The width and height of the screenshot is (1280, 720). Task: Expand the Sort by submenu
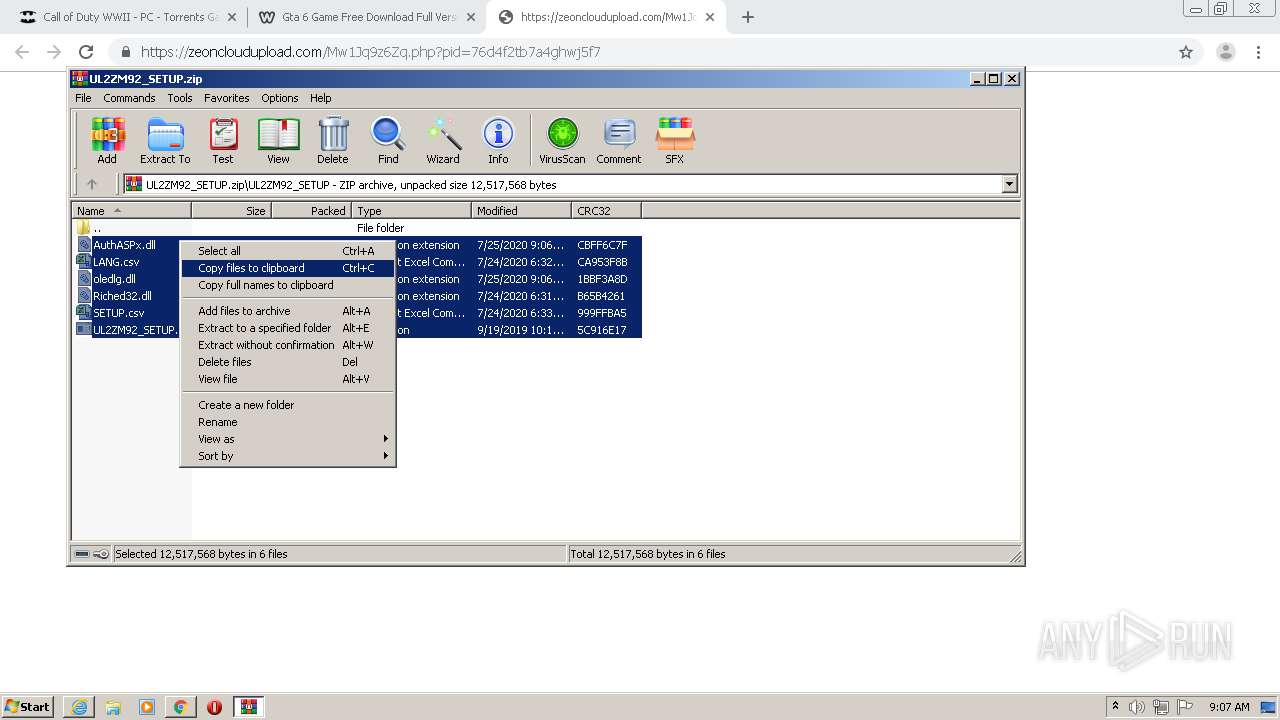288,456
